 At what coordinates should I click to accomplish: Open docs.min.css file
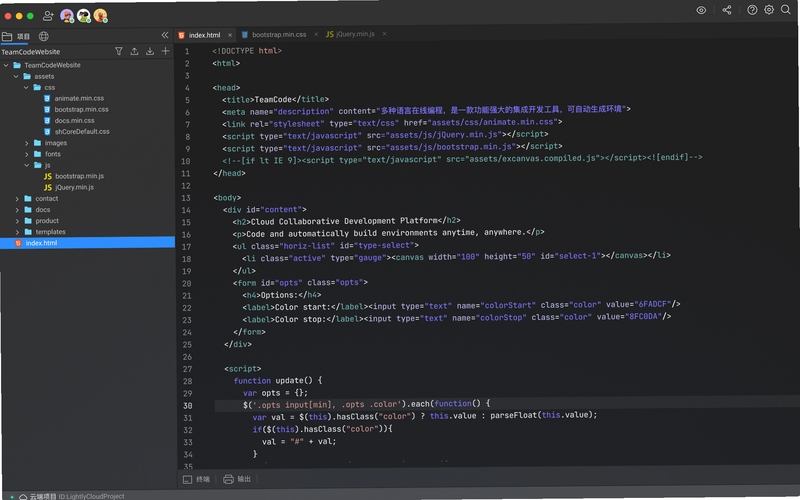(74, 121)
